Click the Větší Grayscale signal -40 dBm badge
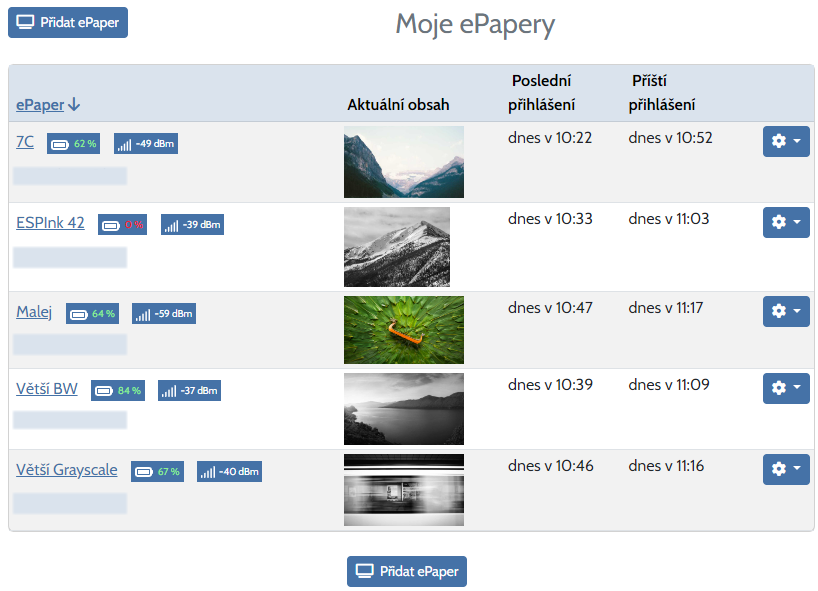This screenshot has width=818, height=591. 230,472
